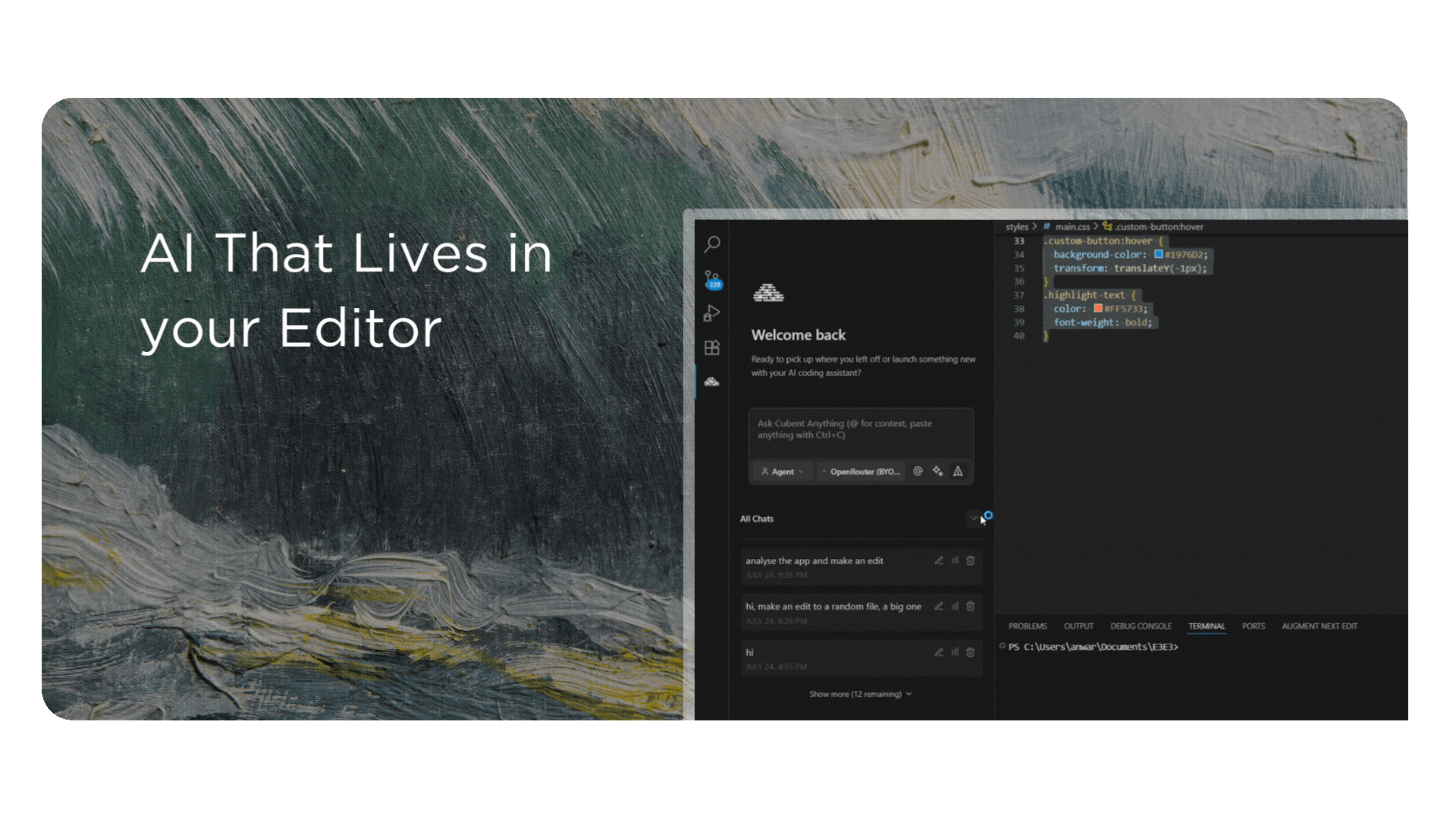Delete the 'analyse the app' chat
1456x819 pixels.
[971, 560]
